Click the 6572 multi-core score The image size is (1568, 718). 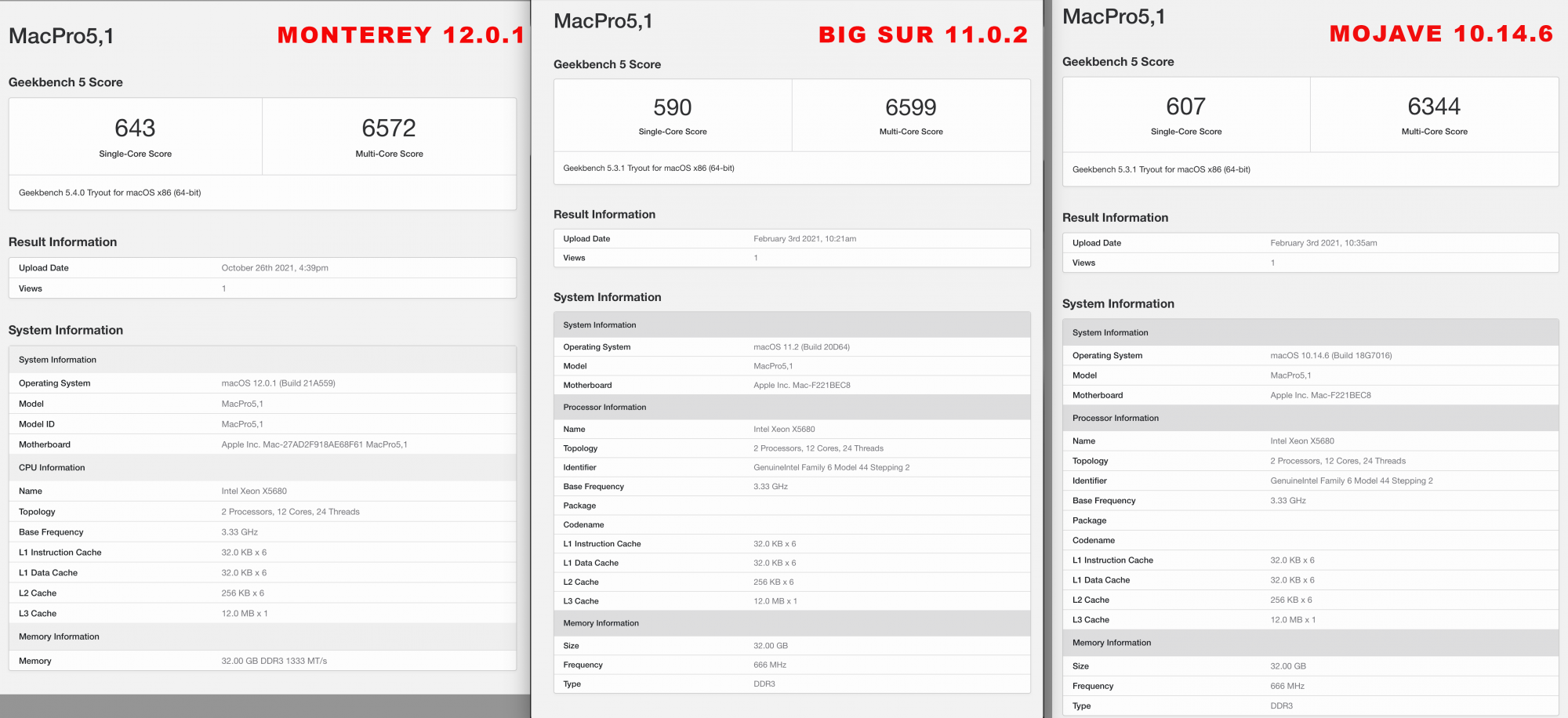(389, 128)
